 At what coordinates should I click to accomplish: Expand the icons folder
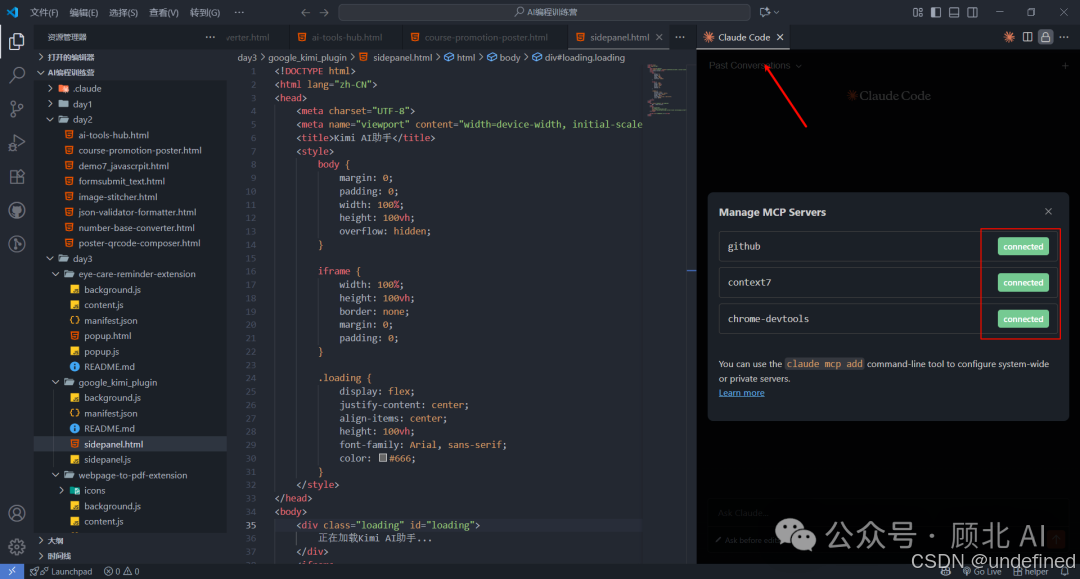point(130,490)
